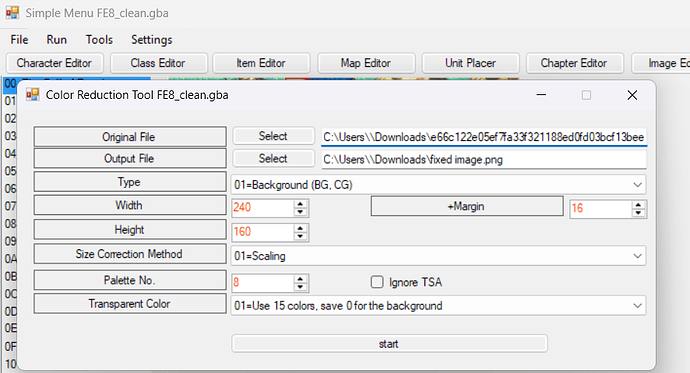Open the Chapter Editor
Viewport: 690px width, 373px height.
[574, 63]
